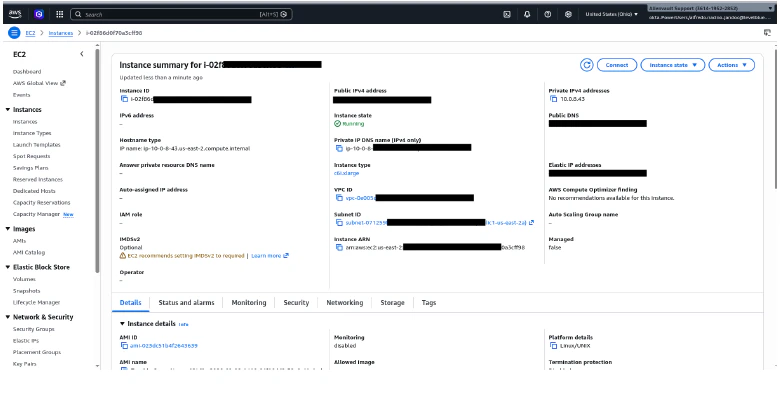This screenshot has height=399, width=780.
Task: Open the CloudShell icon in header
Action: [507, 14]
